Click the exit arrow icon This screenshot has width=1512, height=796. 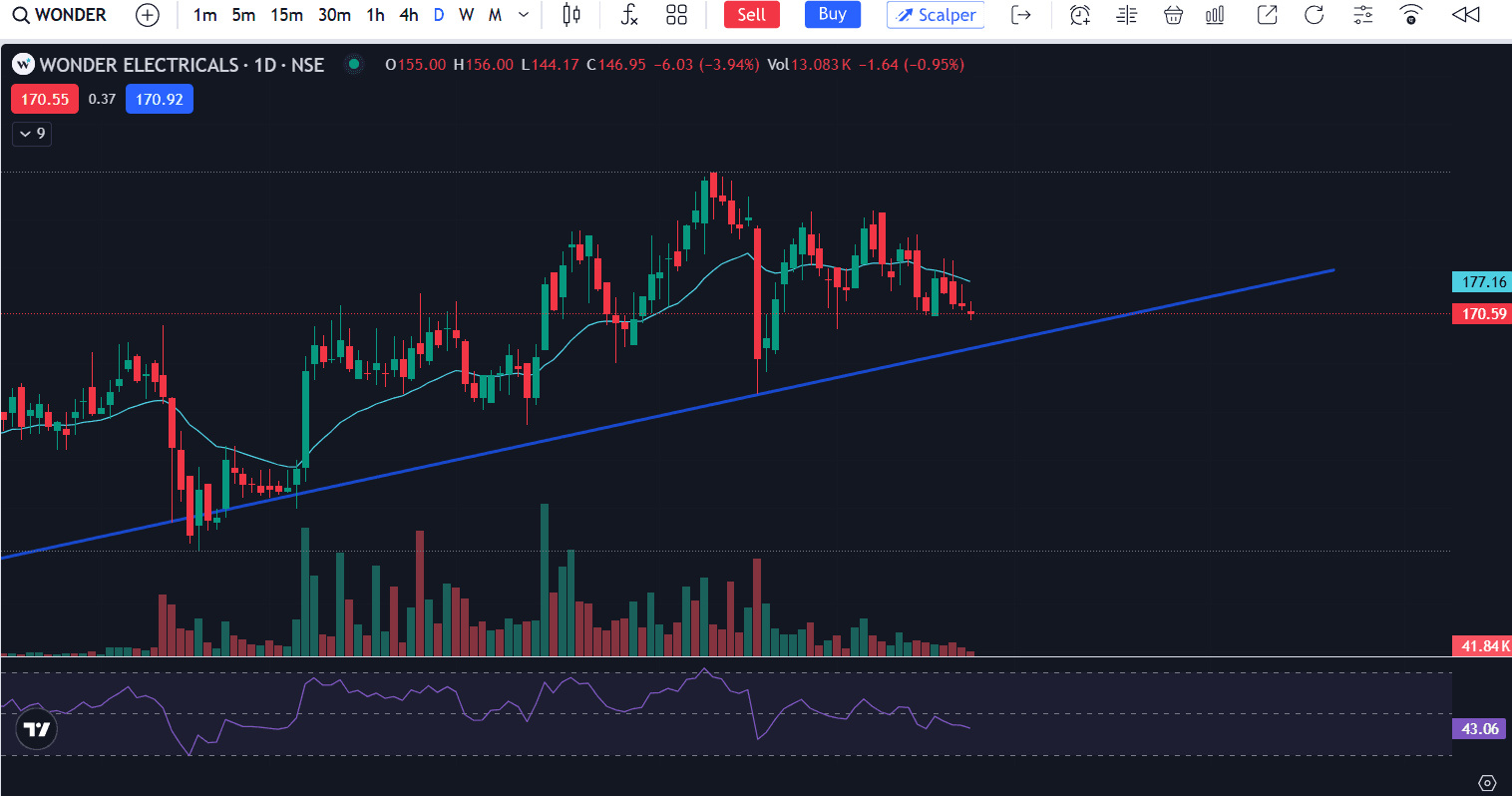(x=1020, y=15)
